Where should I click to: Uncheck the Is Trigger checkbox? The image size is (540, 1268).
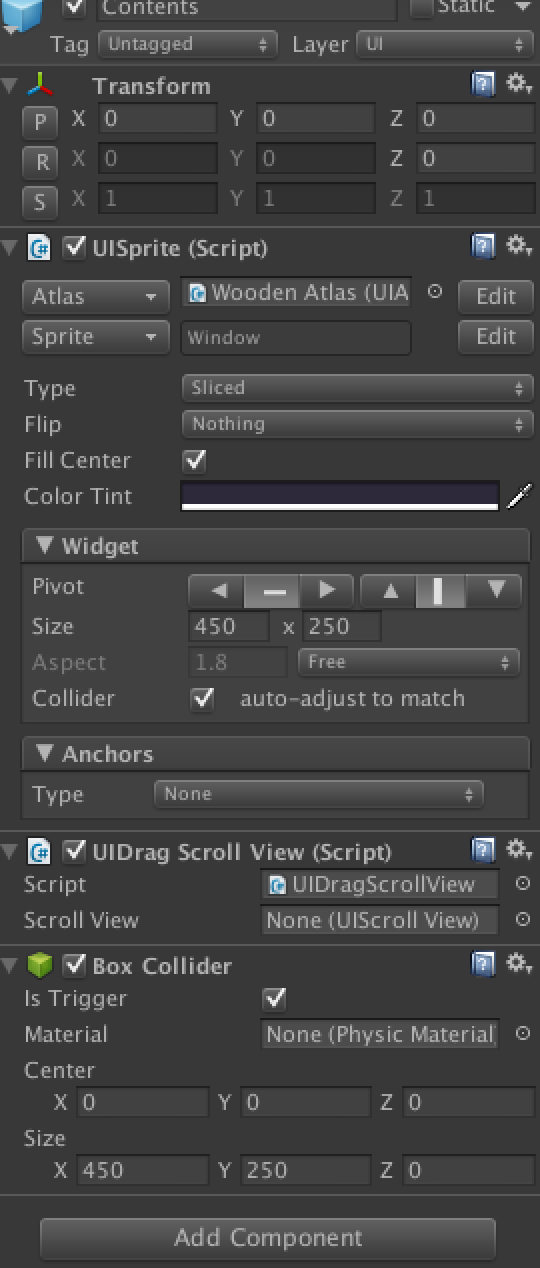[274, 998]
